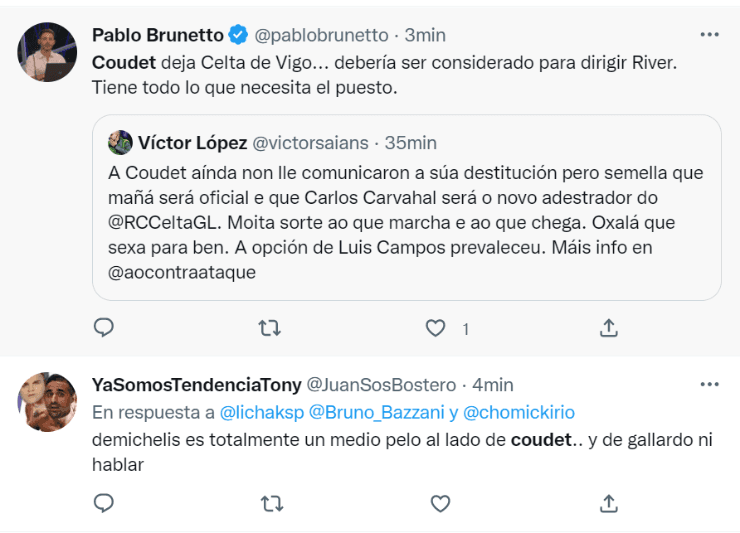Viewport: 740px width, 533px height.
Task: Open YaSomosTendenciaTony's avatar
Action: (47, 401)
